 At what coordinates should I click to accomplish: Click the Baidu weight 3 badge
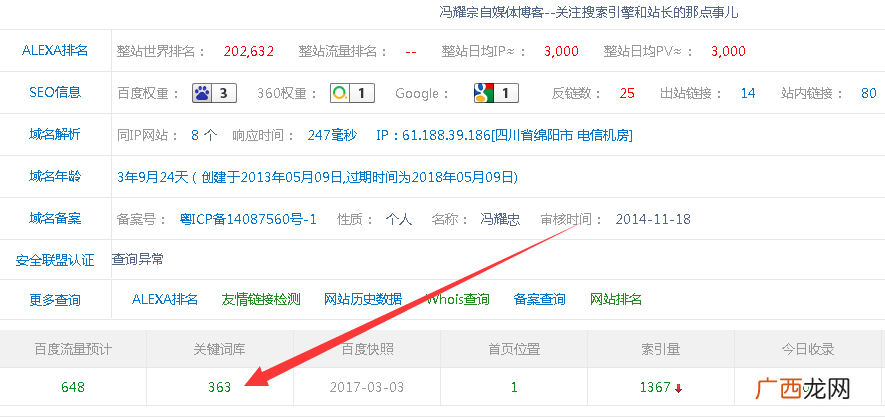pos(214,93)
